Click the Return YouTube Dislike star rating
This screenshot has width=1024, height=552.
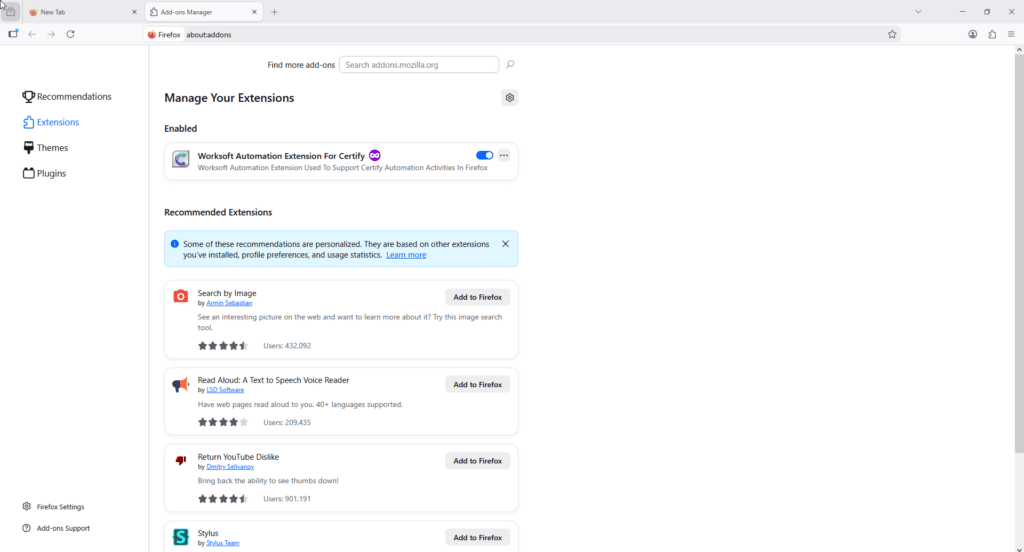pos(223,498)
